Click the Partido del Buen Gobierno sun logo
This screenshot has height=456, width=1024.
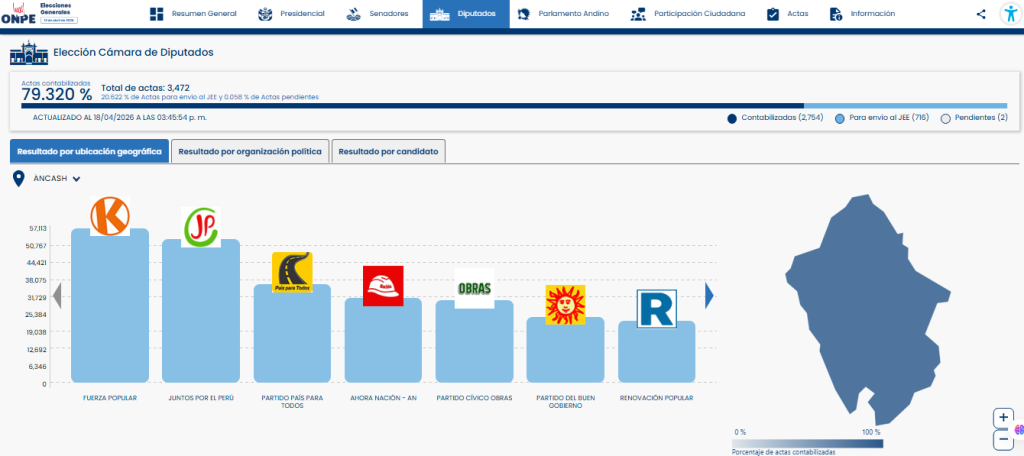(565, 305)
